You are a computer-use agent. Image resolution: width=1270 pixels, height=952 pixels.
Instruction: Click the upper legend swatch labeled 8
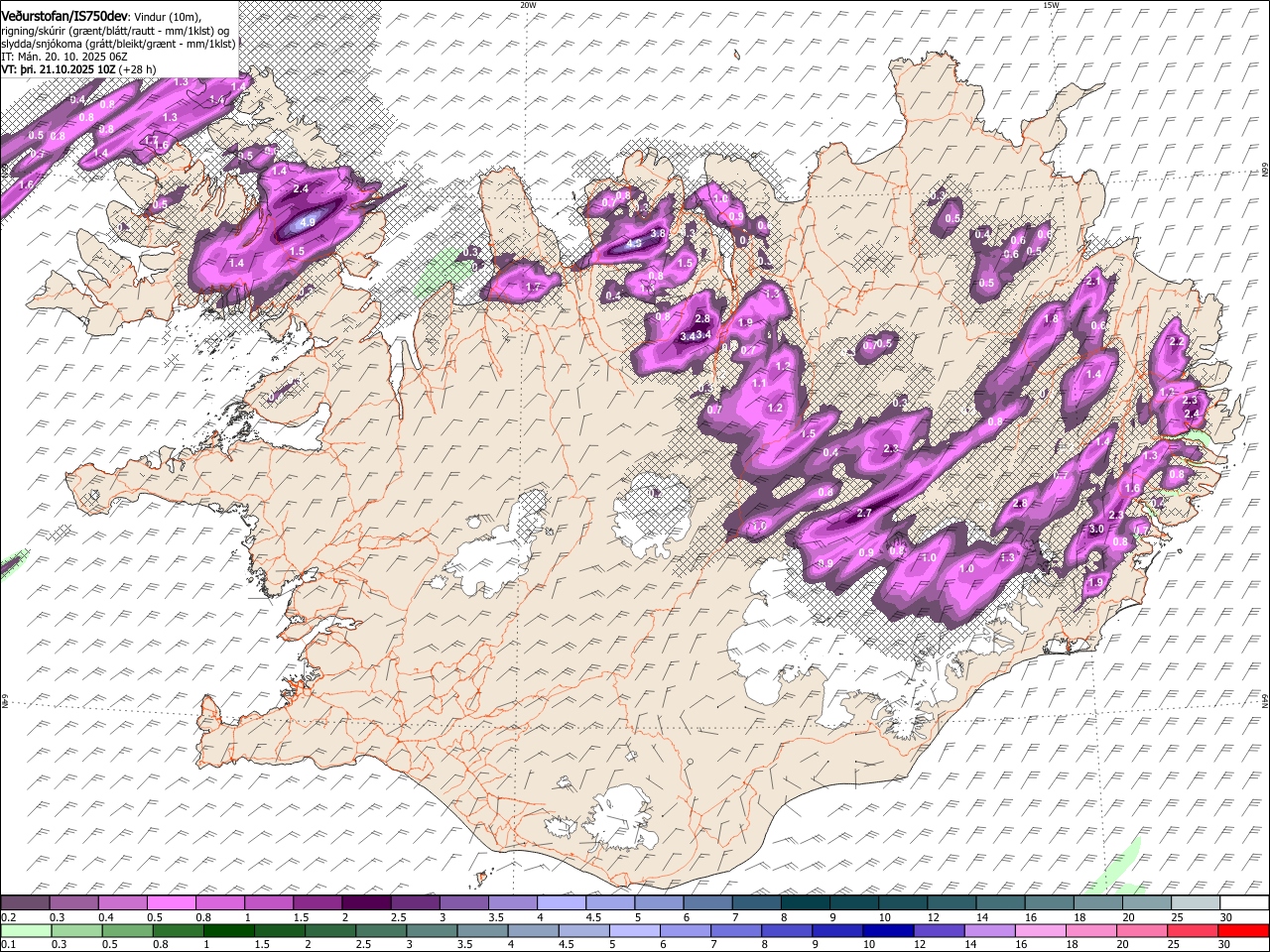click(806, 903)
